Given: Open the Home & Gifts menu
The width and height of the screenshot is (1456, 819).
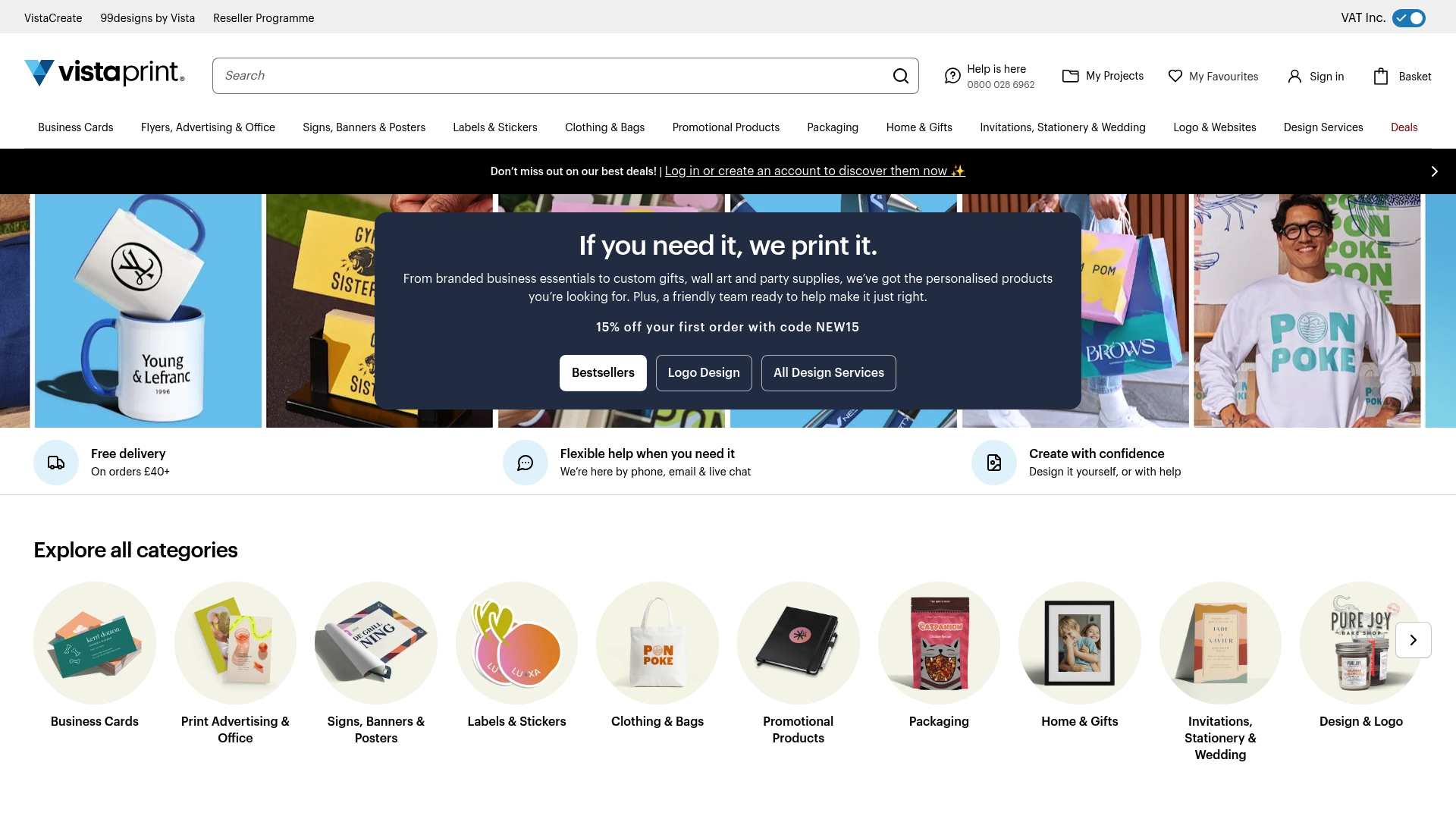Looking at the screenshot, I should (x=918, y=127).
